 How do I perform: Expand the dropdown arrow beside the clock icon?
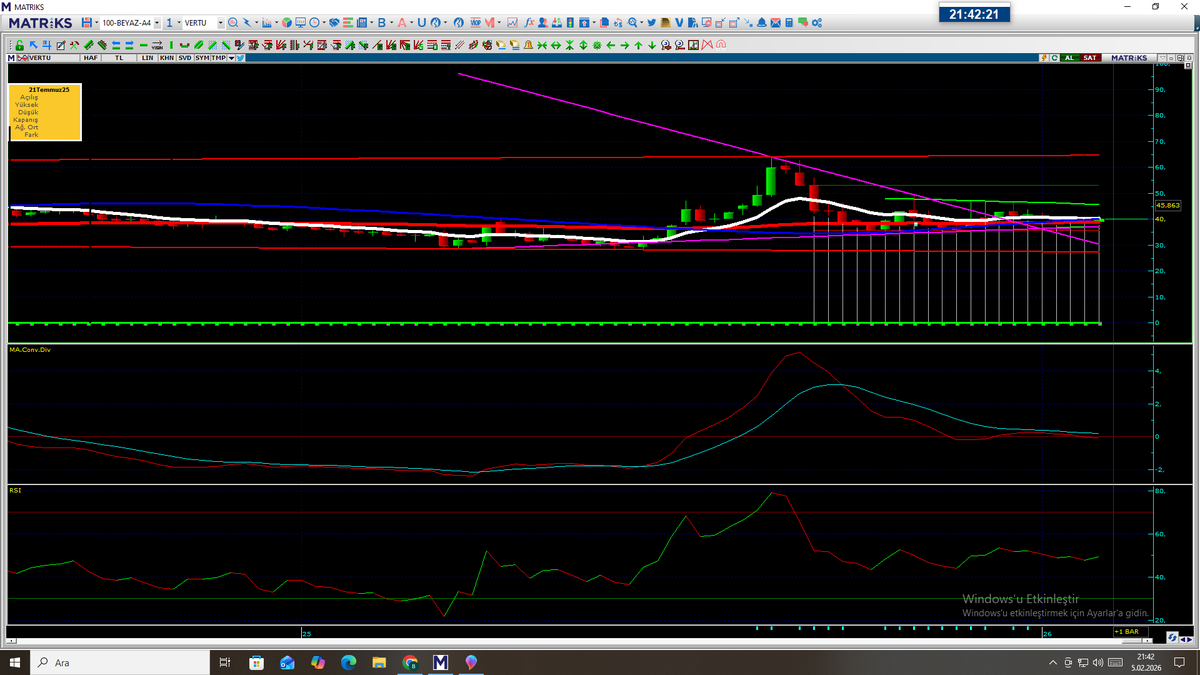point(324,22)
